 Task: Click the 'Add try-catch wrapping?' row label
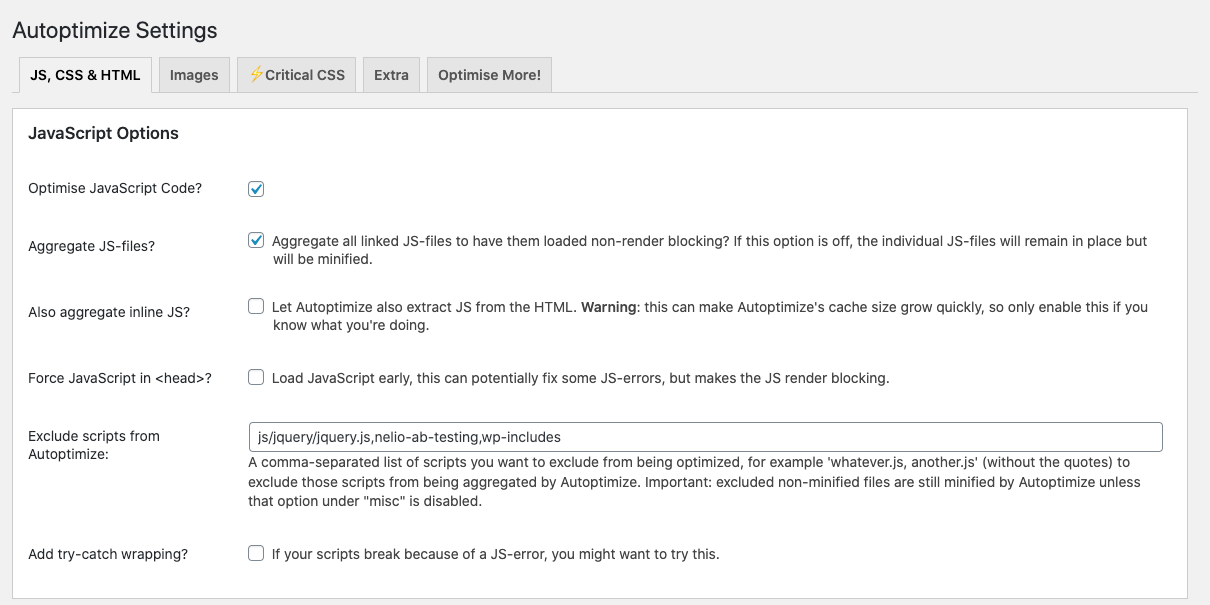(x=108, y=554)
